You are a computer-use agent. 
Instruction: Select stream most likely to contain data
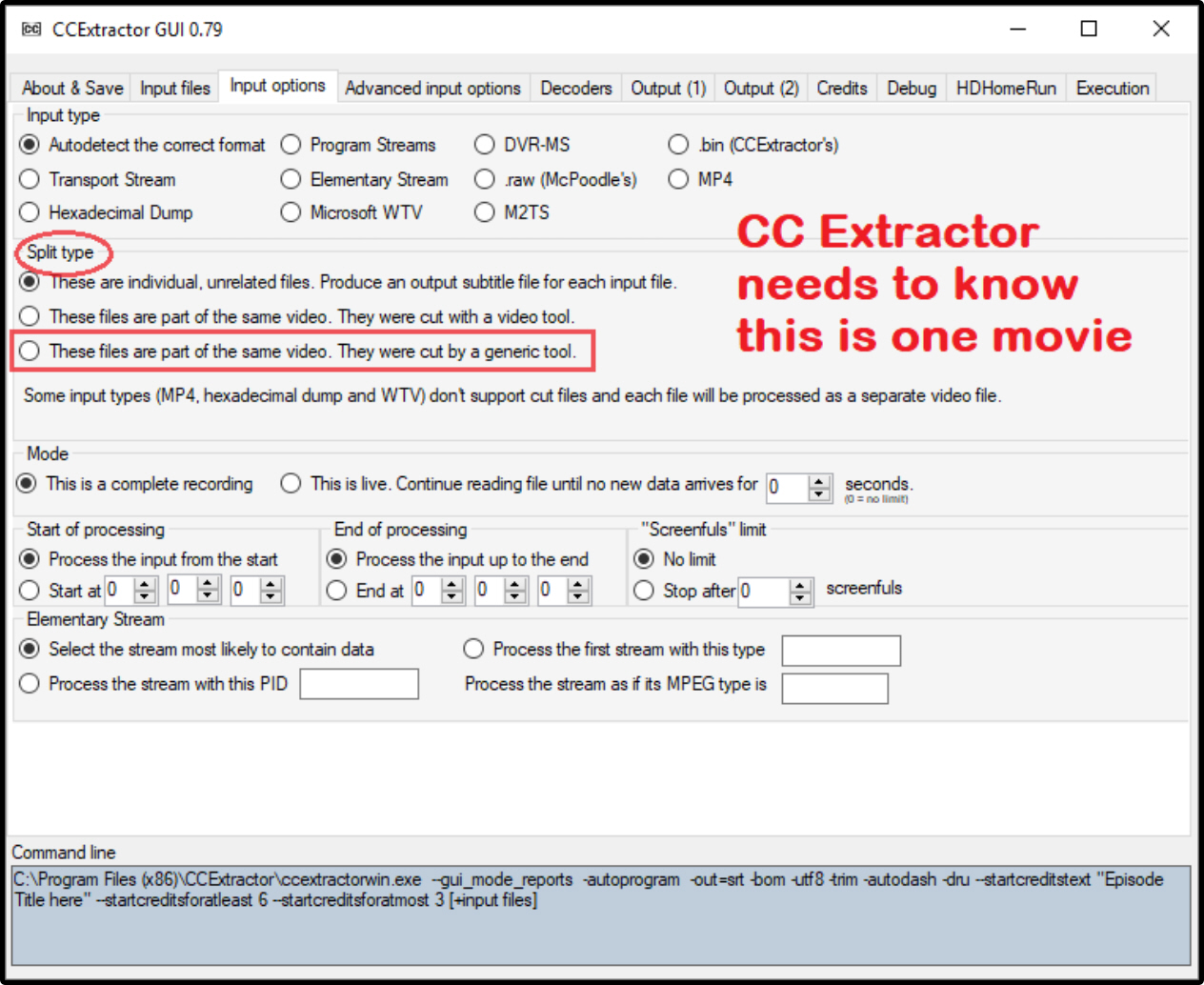point(197,649)
